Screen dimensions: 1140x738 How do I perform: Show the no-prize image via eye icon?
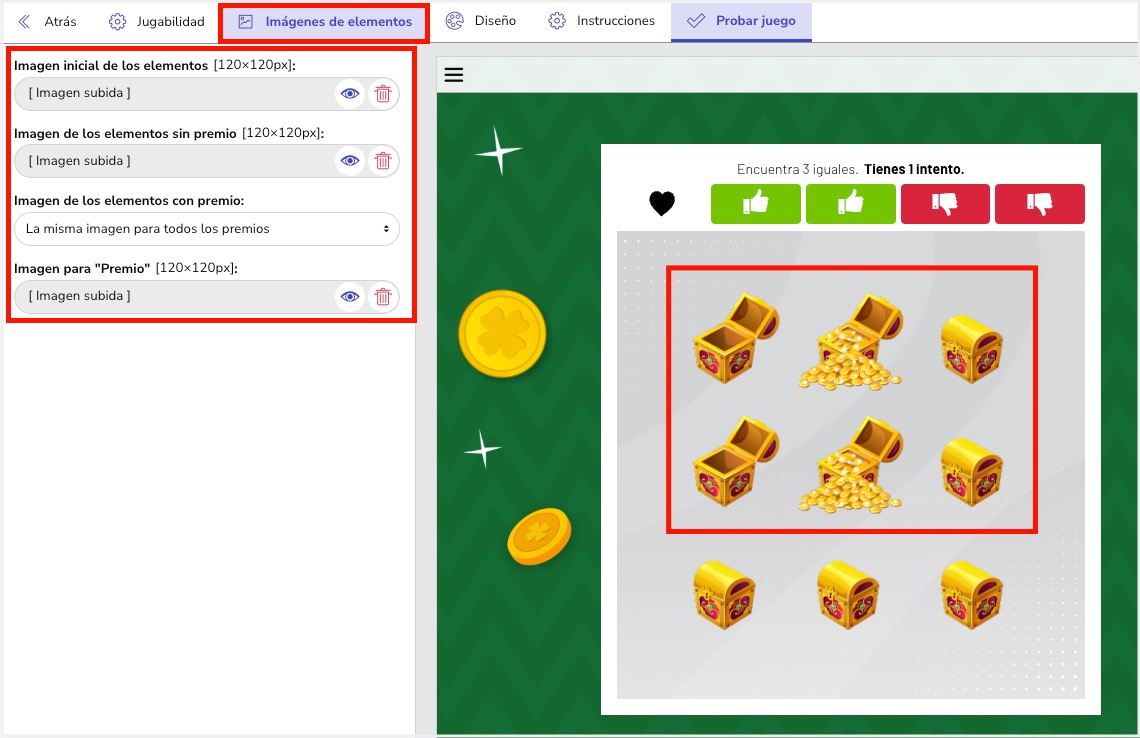pos(349,161)
